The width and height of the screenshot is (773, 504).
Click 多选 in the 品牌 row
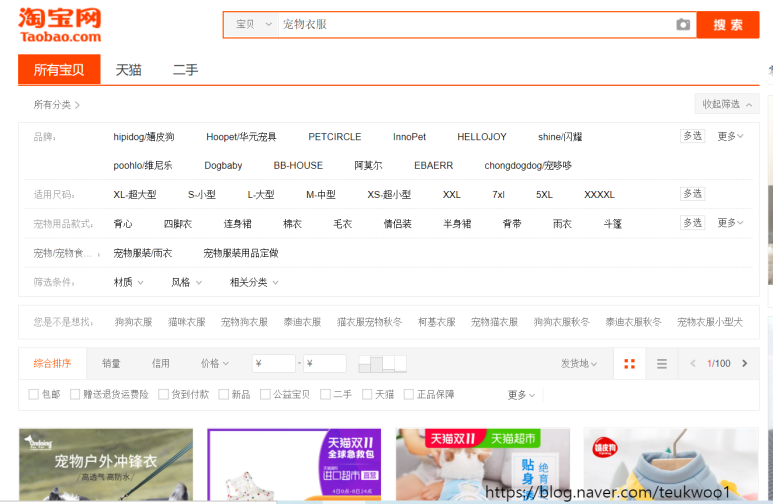point(692,136)
